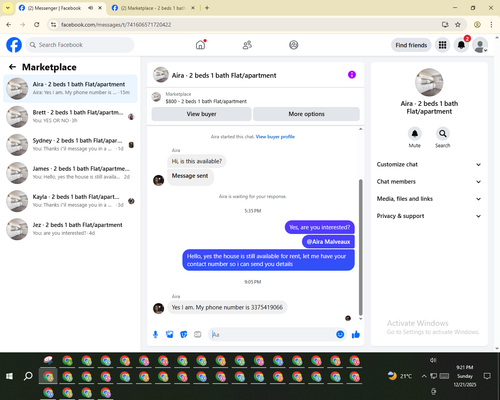Choose a sticker icon
This screenshot has width=500, height=400.
pyautogui.click(x=183, y=334)
